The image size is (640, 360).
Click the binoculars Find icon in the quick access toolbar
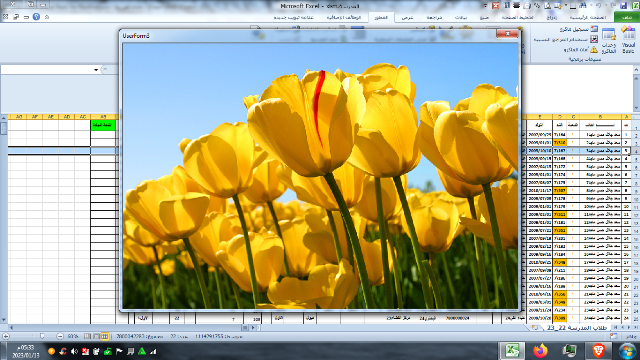pos(583,5)
